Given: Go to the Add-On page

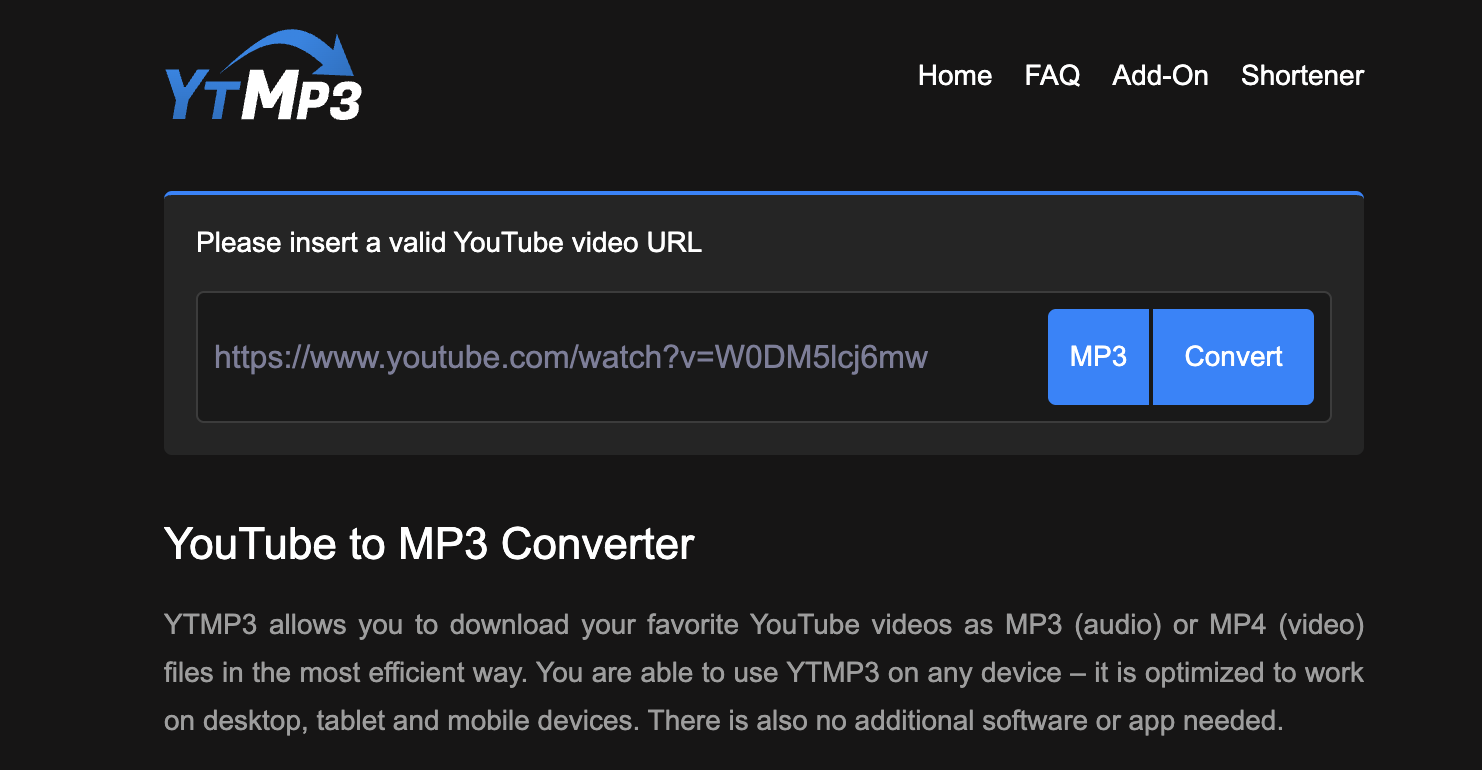Looking at the screenshot, I should click(1160, 76).
